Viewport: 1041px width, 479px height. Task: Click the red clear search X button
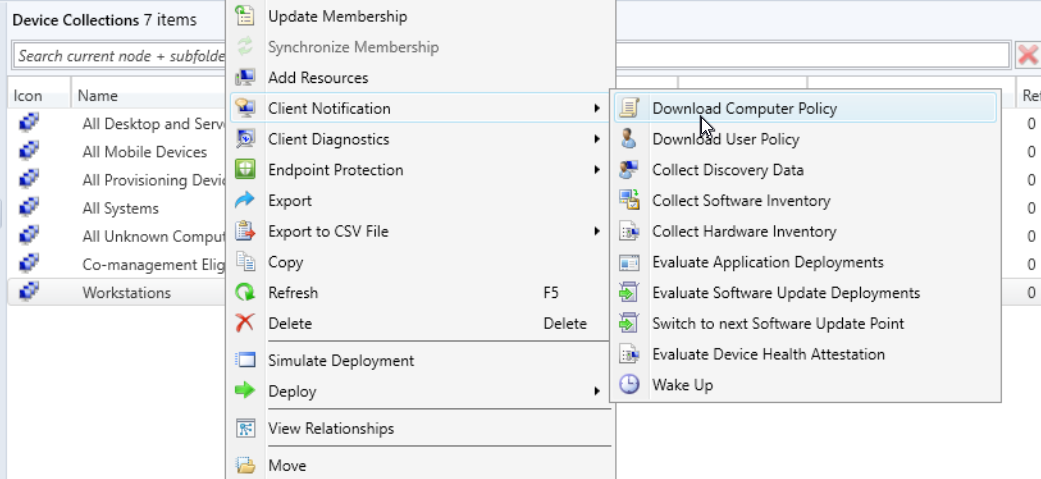coord(1027,55)
